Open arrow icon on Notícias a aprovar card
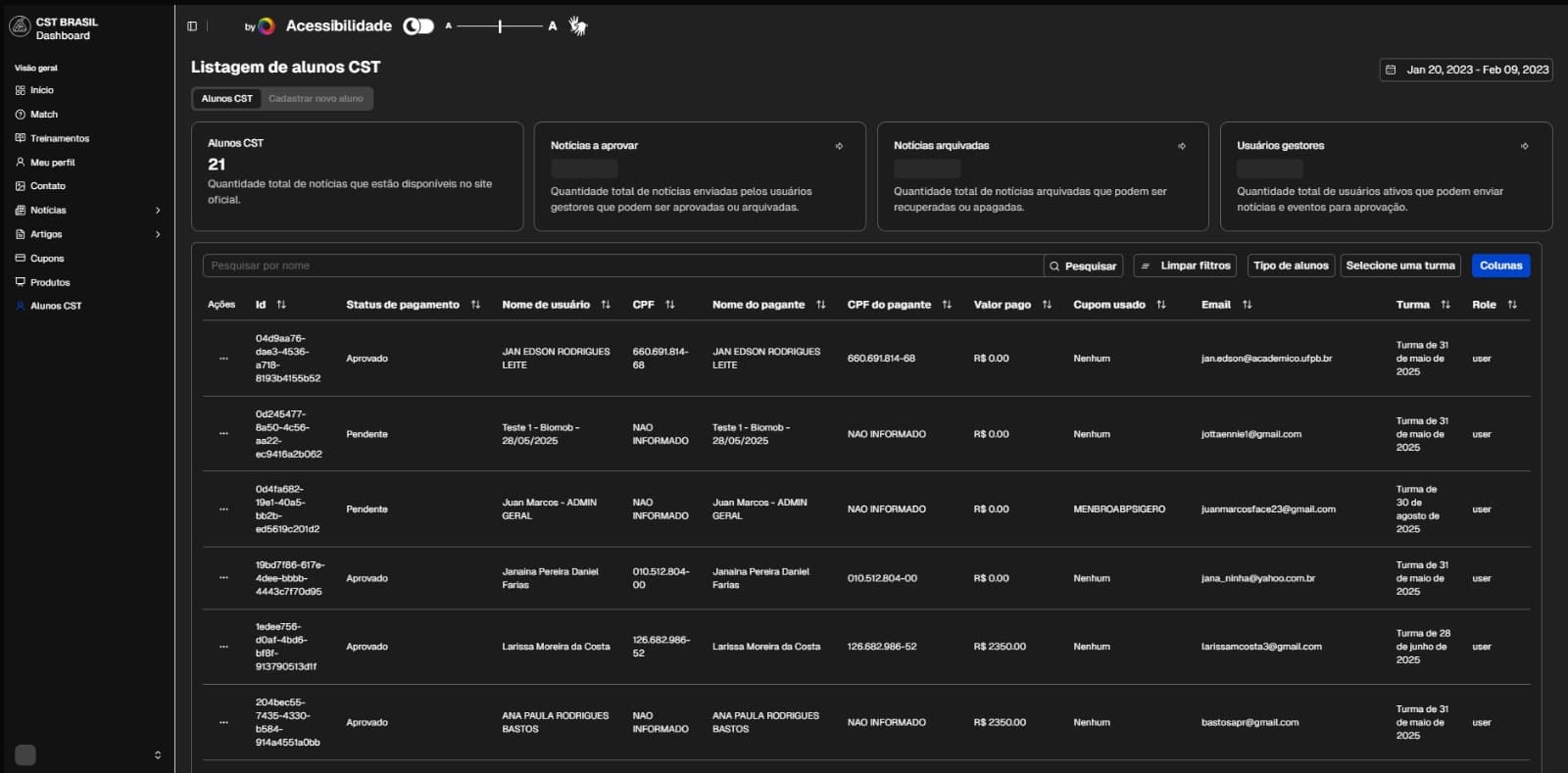This screenshot has width=1568, height=773. [839, 146]
